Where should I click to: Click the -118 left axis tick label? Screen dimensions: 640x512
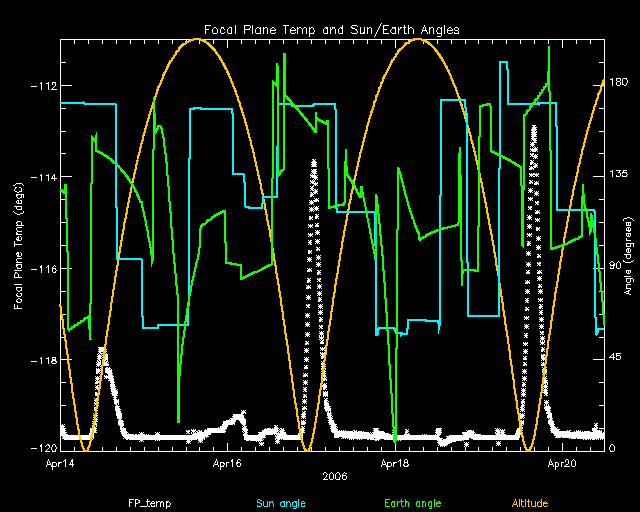tap(43, 359)
